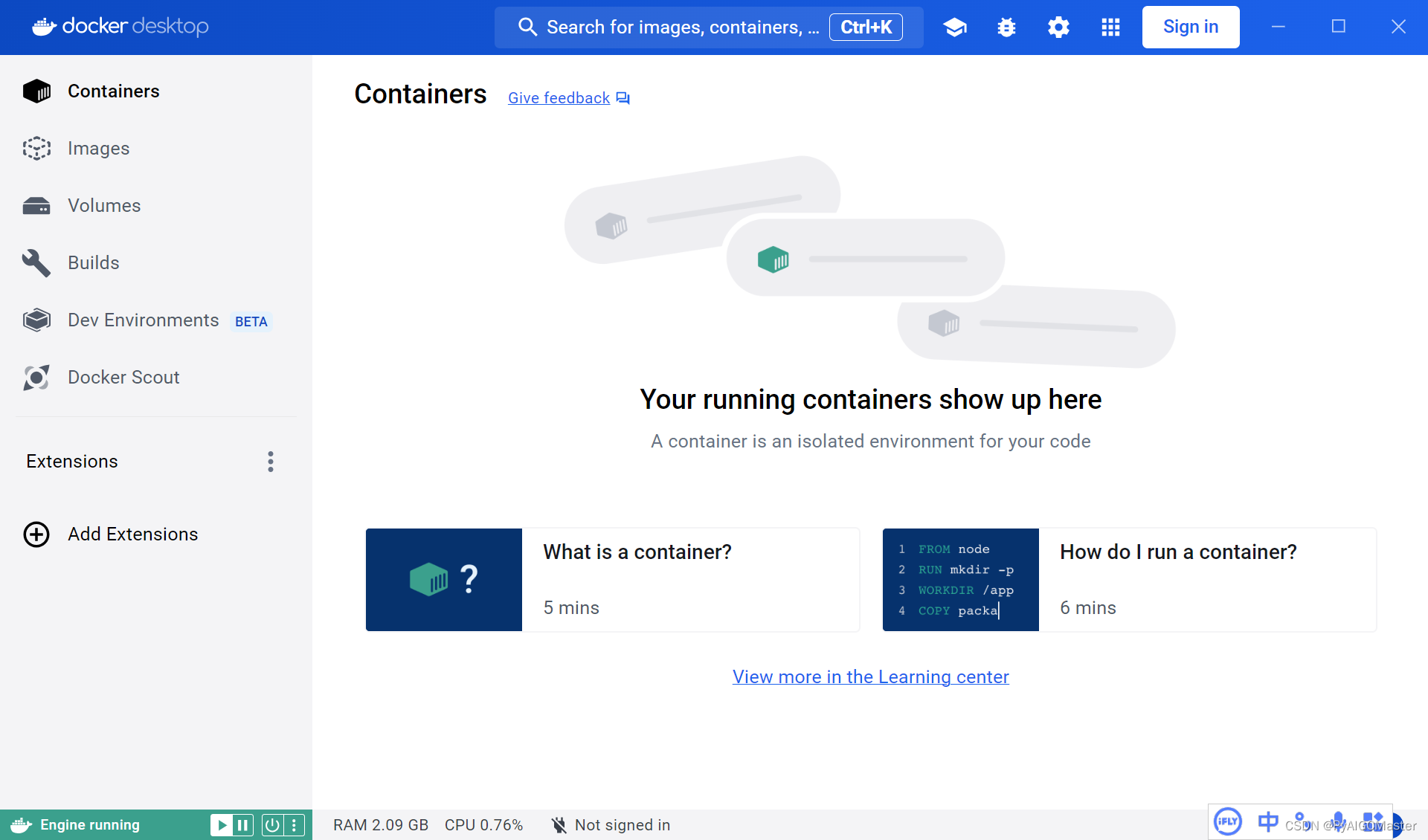Click the Engine running whale status icon
This screenshot has width=1428, height=840.
[x=21, y=825]
